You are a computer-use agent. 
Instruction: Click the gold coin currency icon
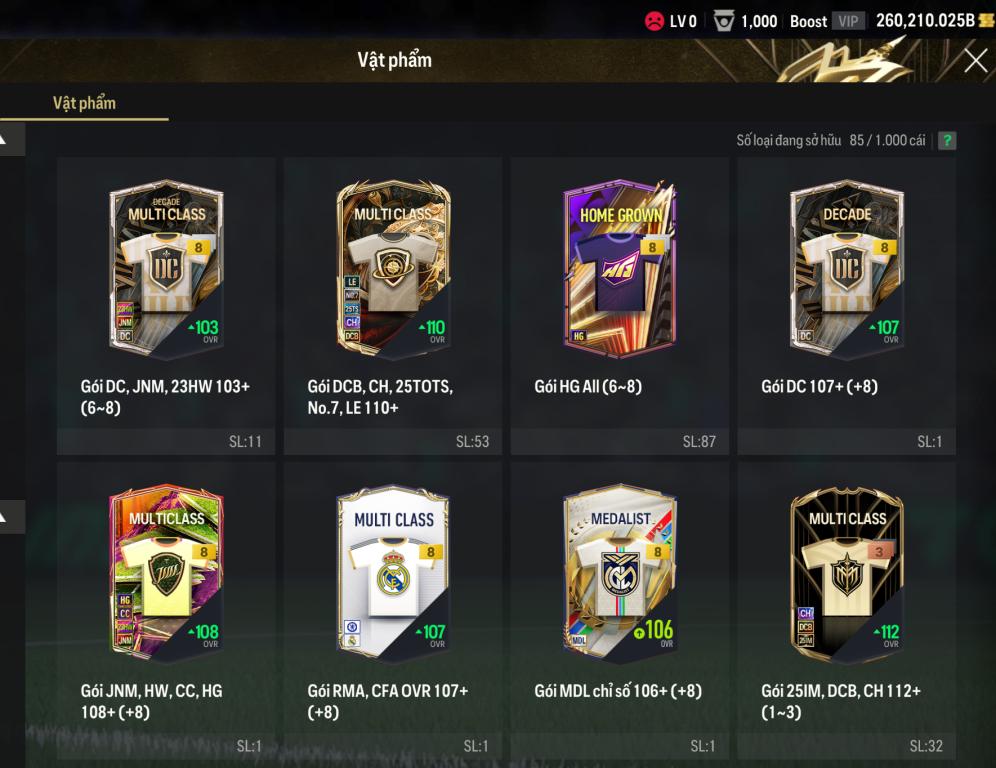[987, 20]
